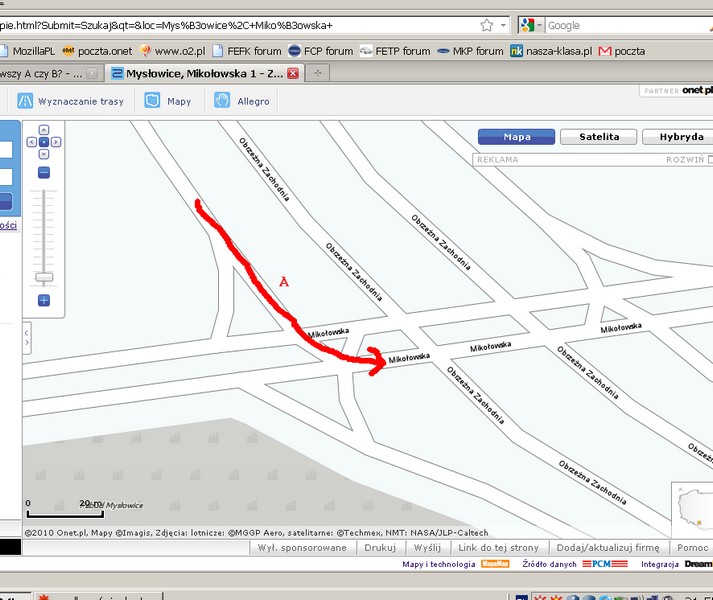Select the Mapa view mode
Screen dimensions: 713x600
516,137
